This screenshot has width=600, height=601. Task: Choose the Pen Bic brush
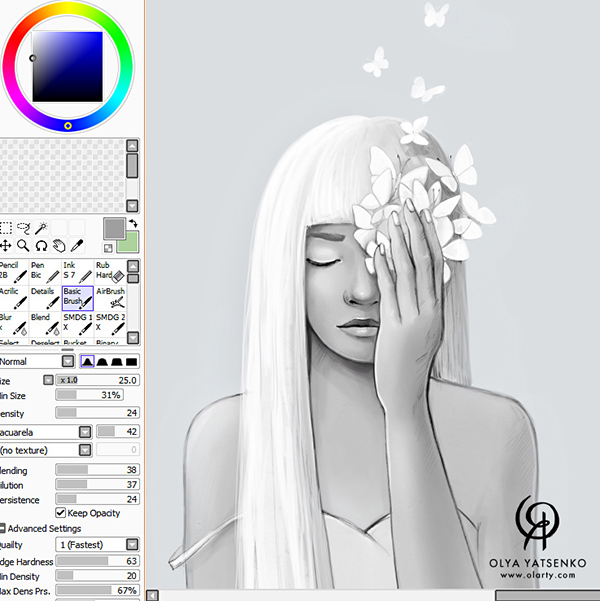(45, 272)
